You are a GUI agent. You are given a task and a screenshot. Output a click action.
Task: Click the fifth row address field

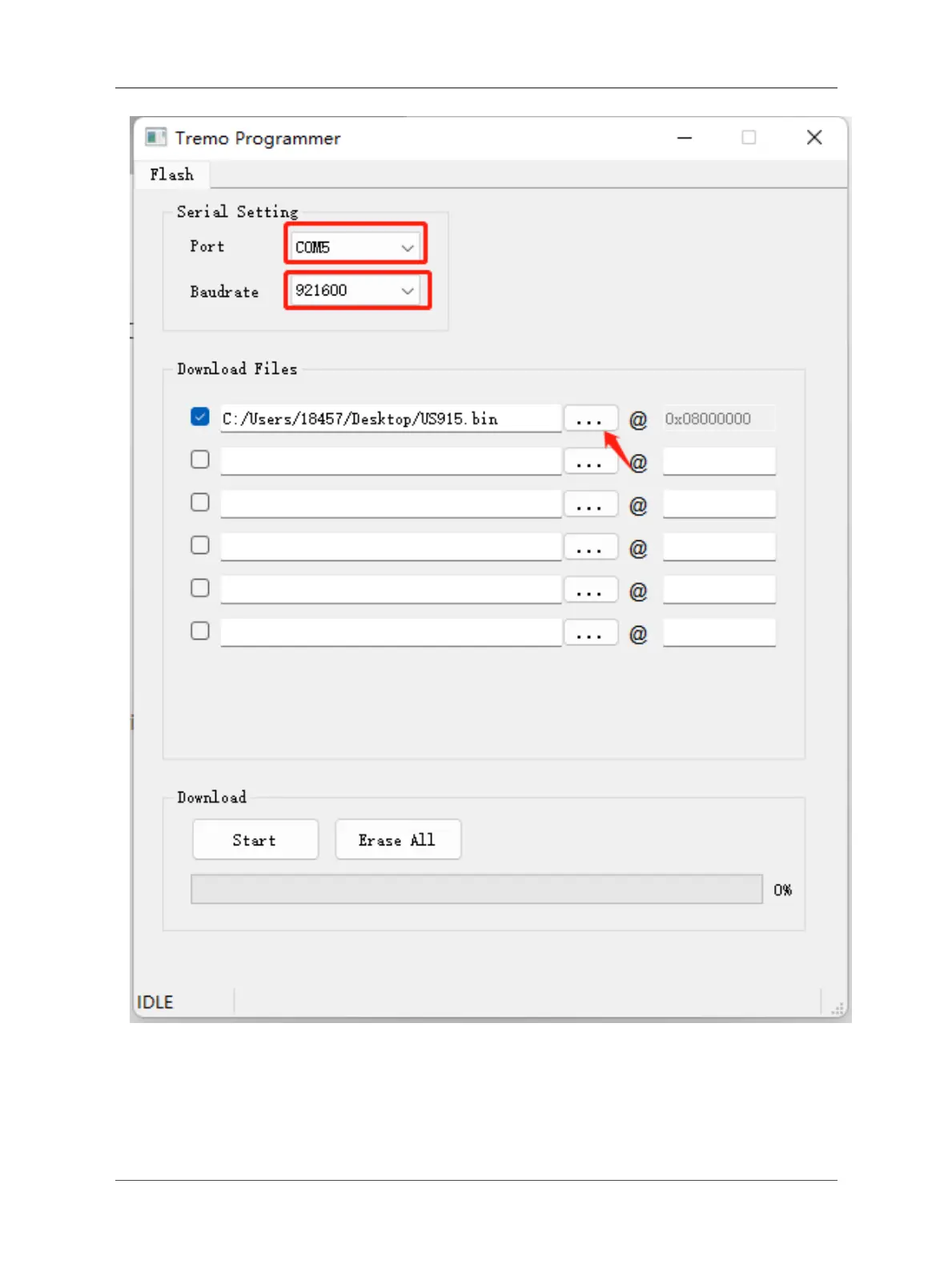coord(719,590)
